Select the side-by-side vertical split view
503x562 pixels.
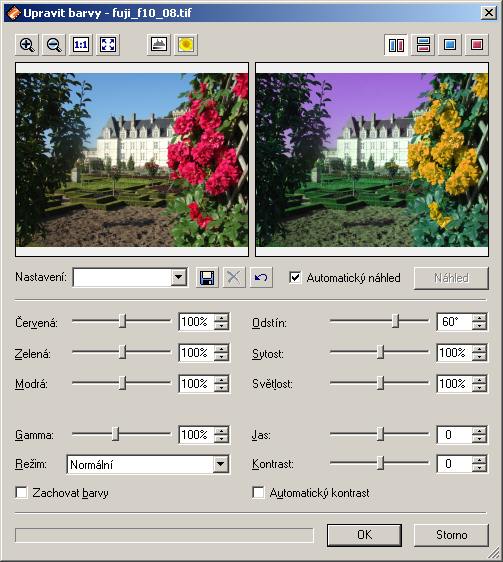point(396,45)
